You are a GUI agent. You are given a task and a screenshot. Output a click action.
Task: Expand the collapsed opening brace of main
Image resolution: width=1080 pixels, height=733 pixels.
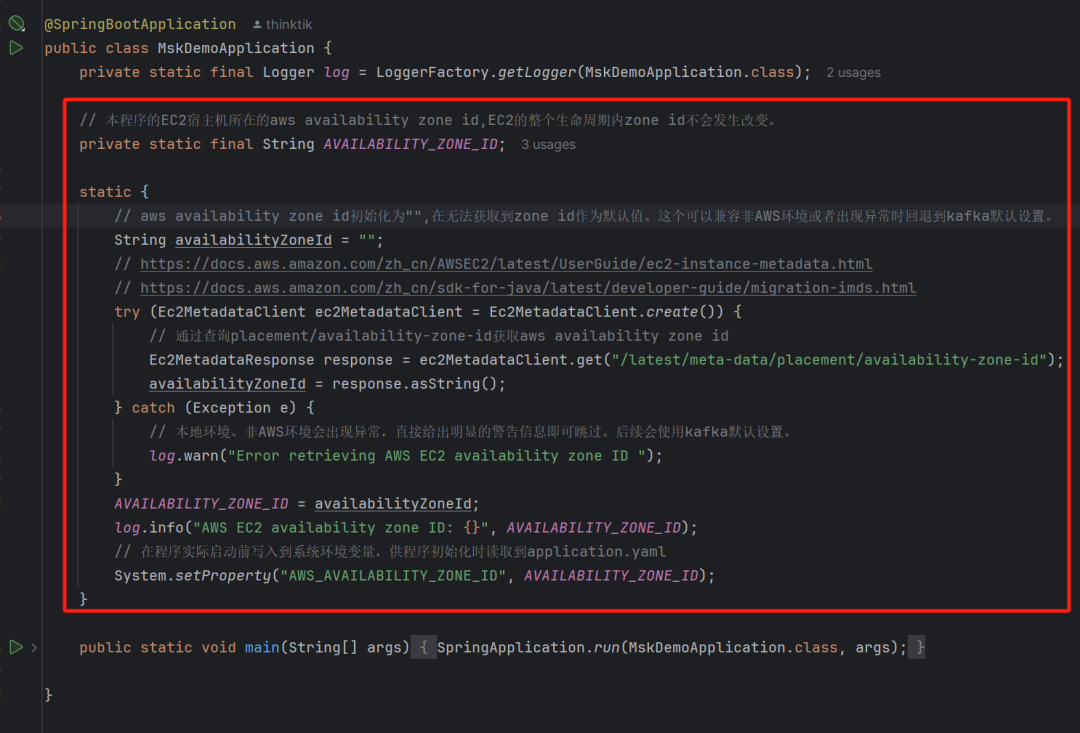point(424,648)
